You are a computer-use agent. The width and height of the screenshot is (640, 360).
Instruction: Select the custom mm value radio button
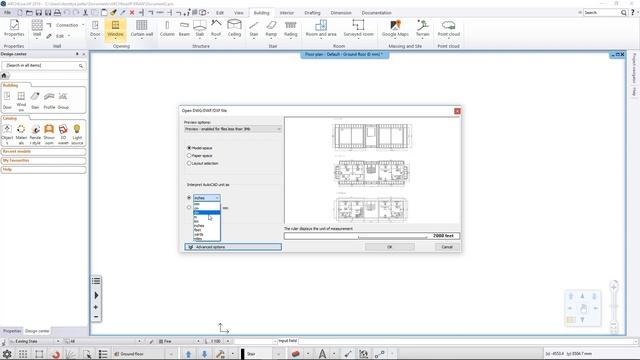[189, 207]
